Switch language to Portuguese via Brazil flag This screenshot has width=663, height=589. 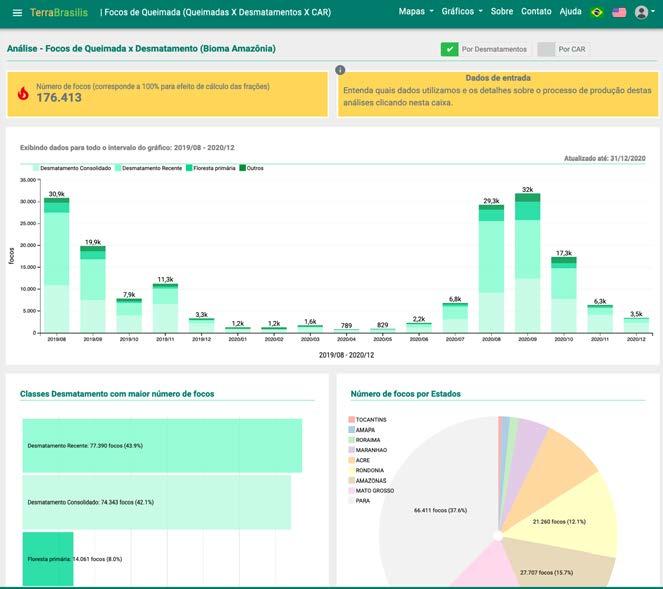pos(597,12)
